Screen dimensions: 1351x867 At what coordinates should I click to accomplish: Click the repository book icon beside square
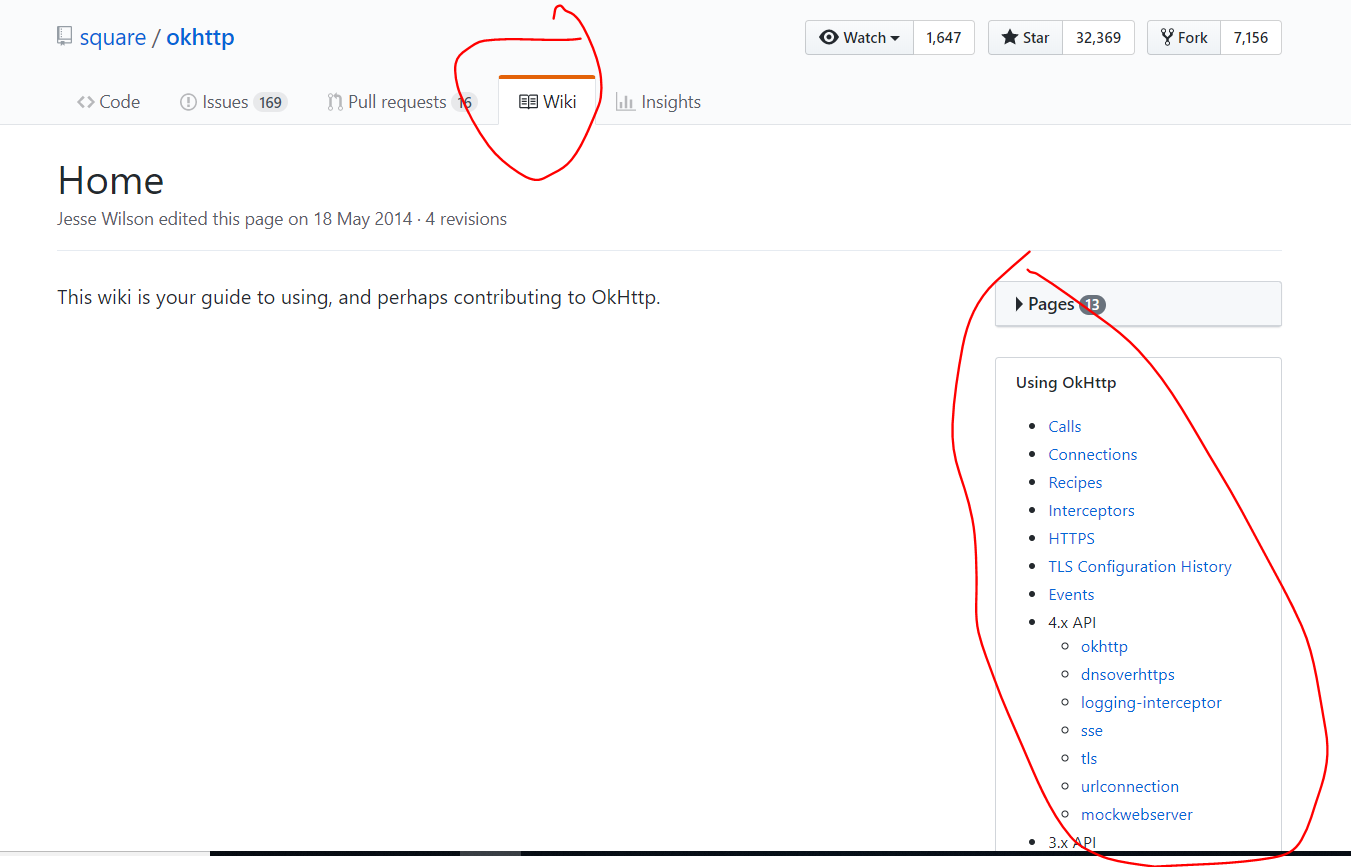[x=65, y=38]
